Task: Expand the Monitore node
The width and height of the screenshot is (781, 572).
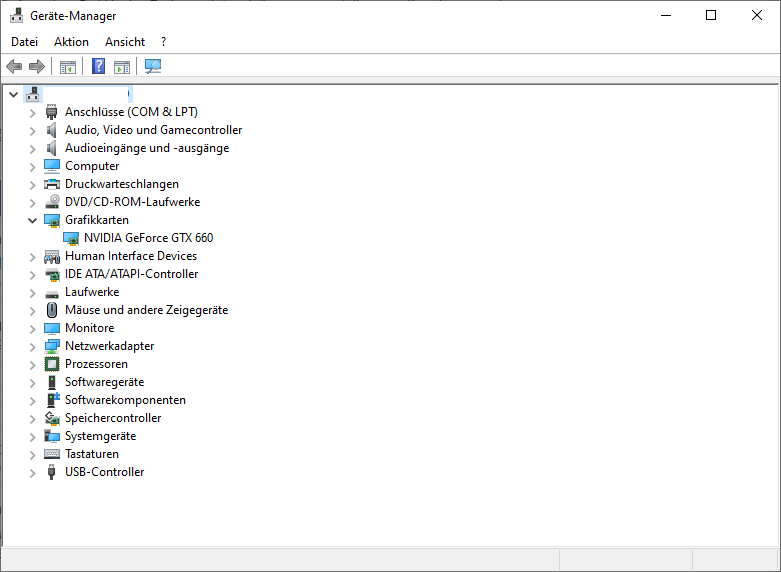Action: click(33, 328)
